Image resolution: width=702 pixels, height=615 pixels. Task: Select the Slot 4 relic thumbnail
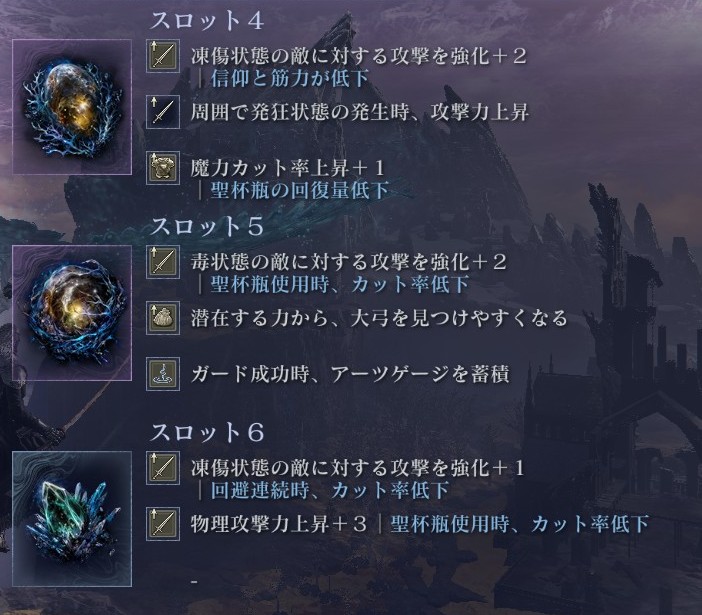[72, 107]
